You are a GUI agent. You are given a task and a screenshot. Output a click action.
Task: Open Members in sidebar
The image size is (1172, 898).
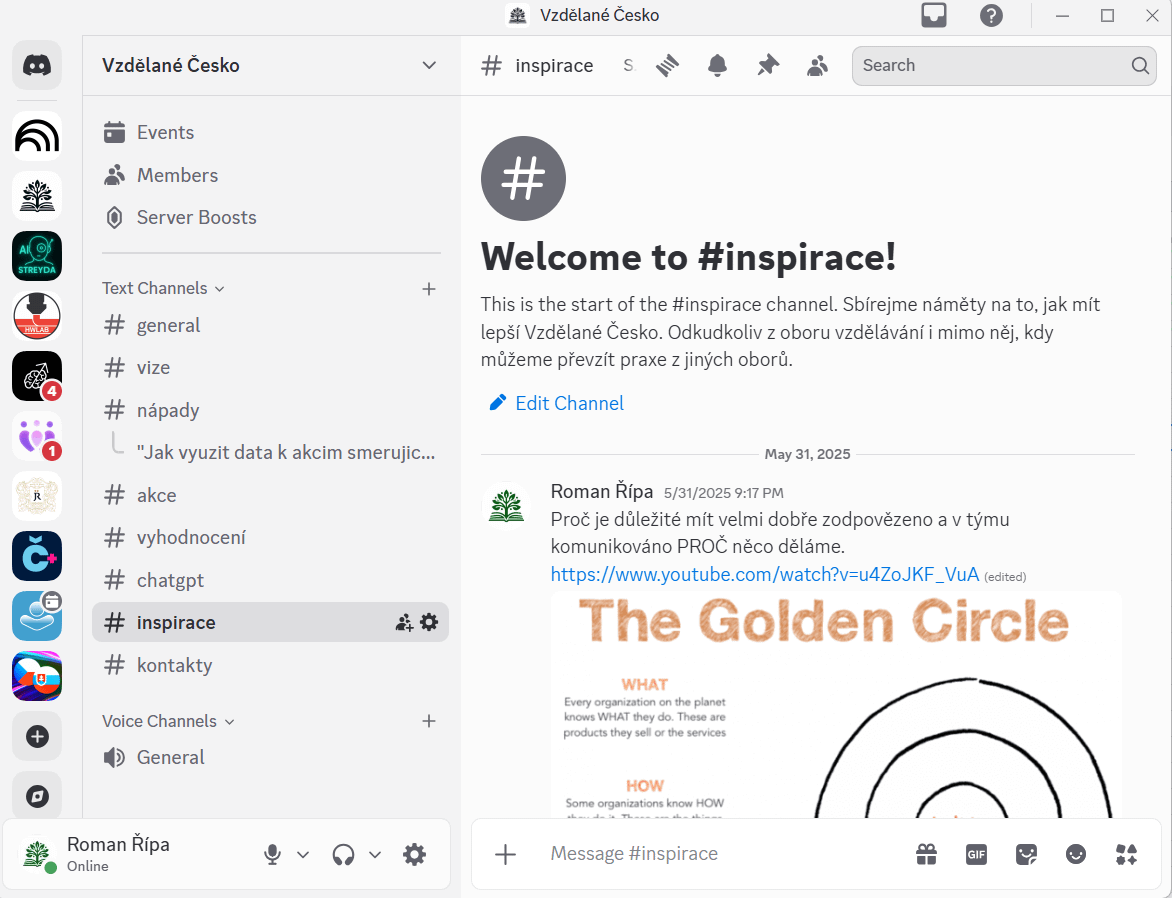271,175
